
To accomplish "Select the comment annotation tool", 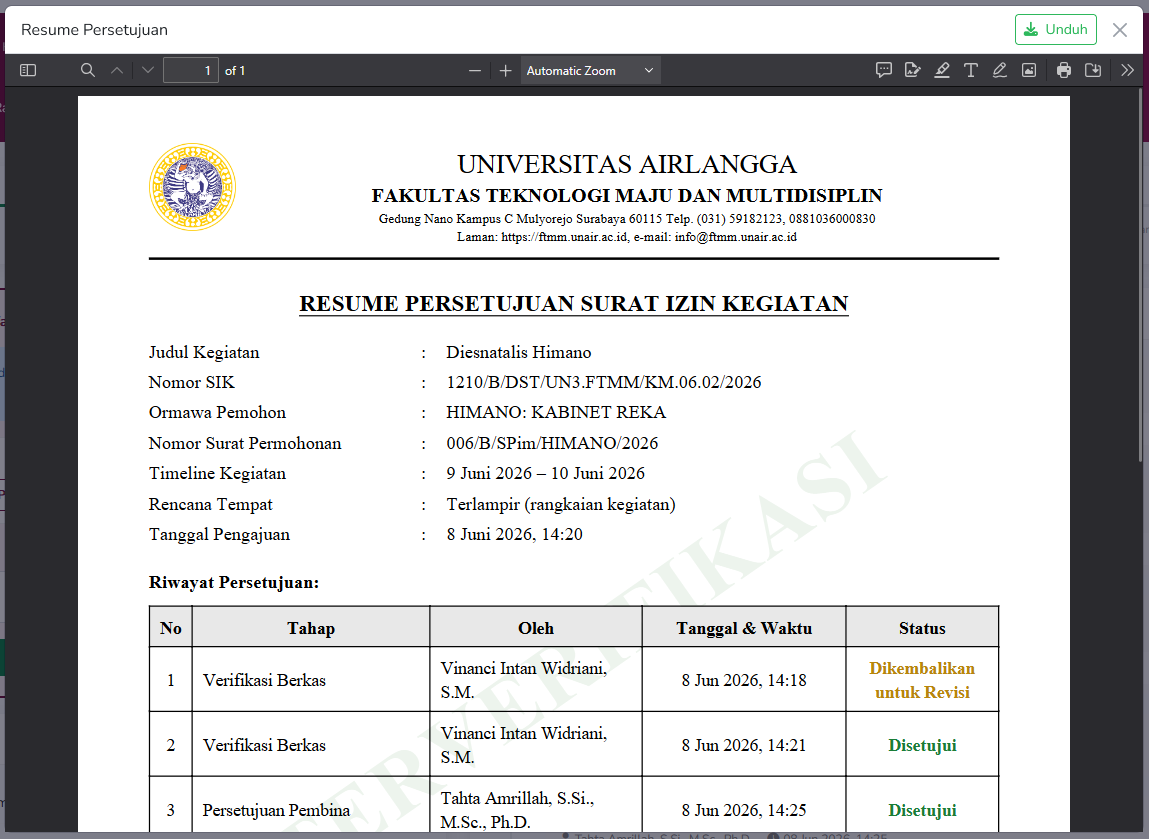I will 884,70.
